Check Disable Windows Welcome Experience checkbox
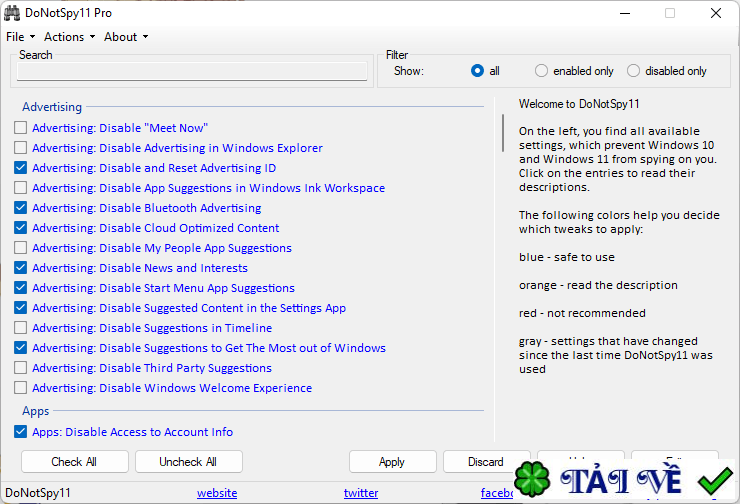Screen dimensions: 740x504 pyautogui.click(x=20, y=387)
